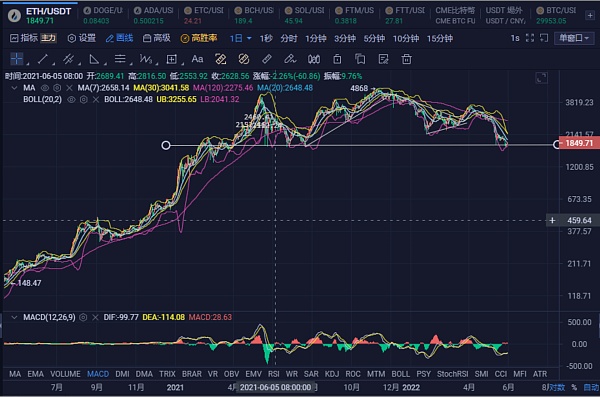Click the plus at 459.64 crosshair price
This screenshot has height=397, width=600.
point(552,221)
